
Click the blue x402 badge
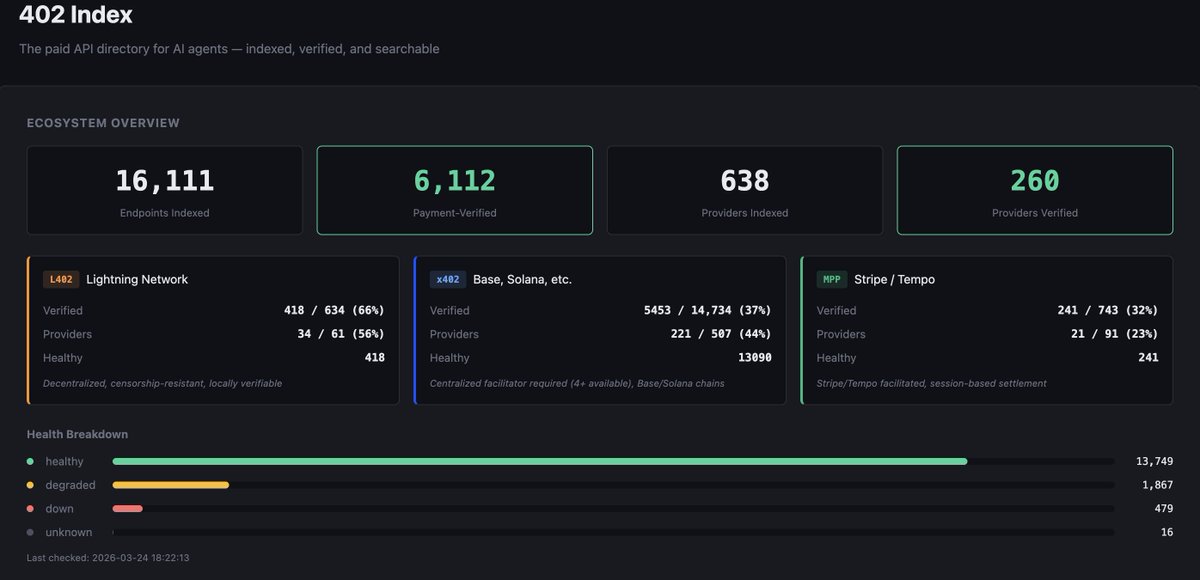click(448, 280)
